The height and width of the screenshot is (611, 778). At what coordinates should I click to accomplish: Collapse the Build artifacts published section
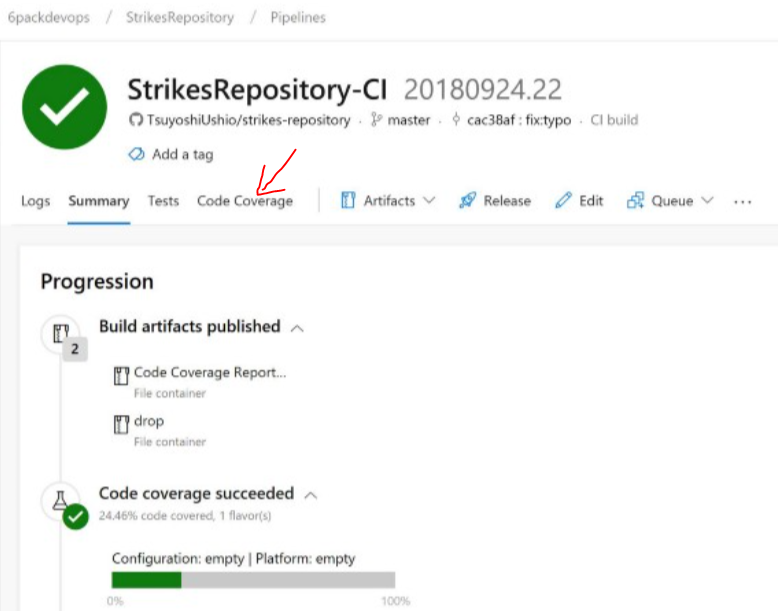pyautogui.click(x=297, y=328)
